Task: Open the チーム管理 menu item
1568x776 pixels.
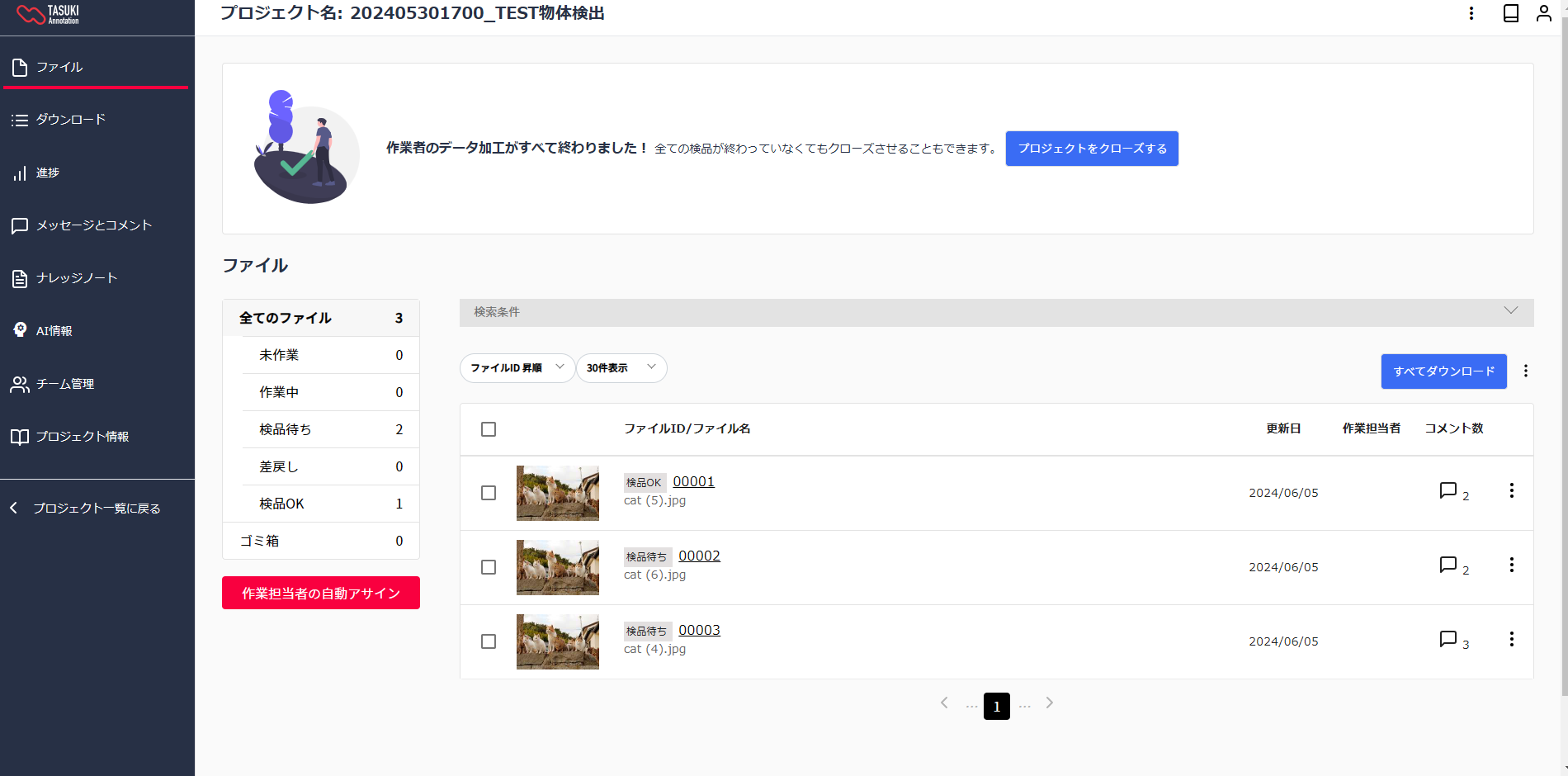Action: coord(97,384)
